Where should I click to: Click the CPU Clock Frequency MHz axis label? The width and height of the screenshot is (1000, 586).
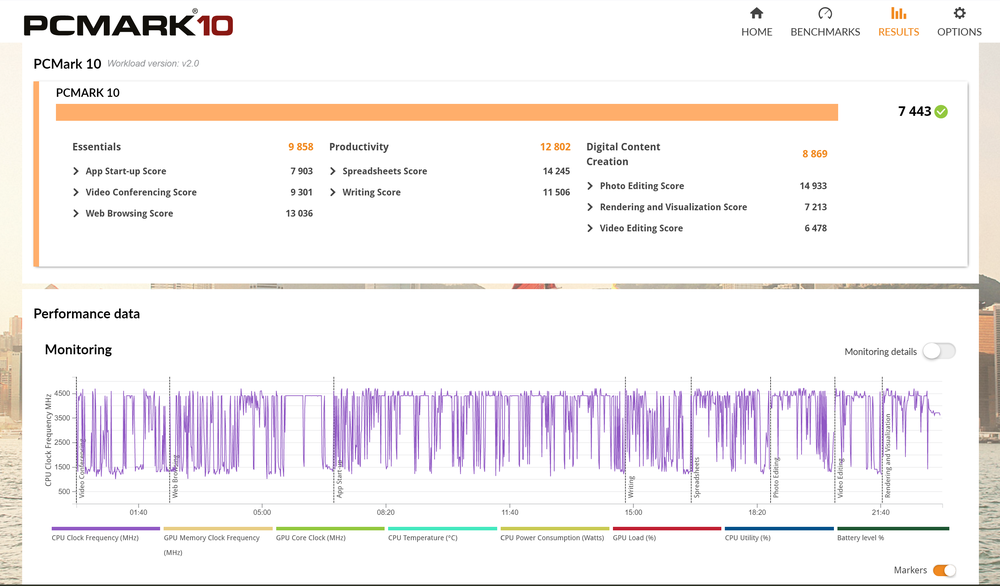[48, 440]
